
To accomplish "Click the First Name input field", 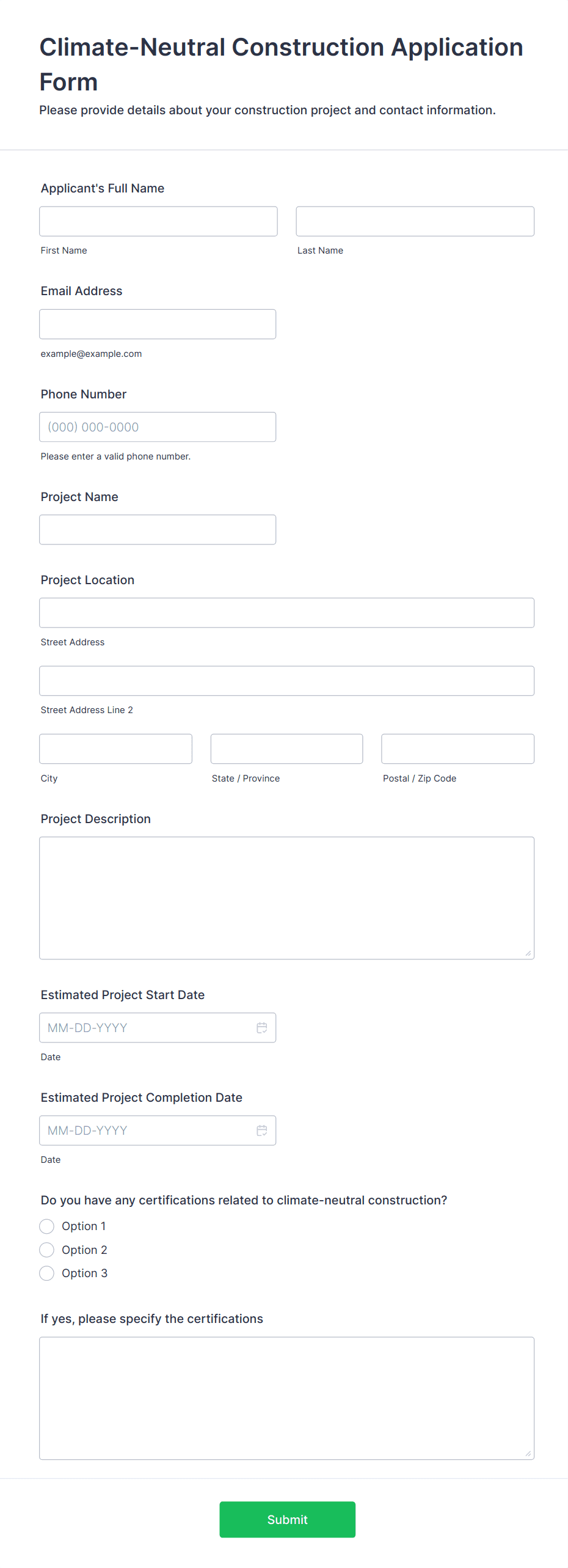I will click(x=158, y=221).
